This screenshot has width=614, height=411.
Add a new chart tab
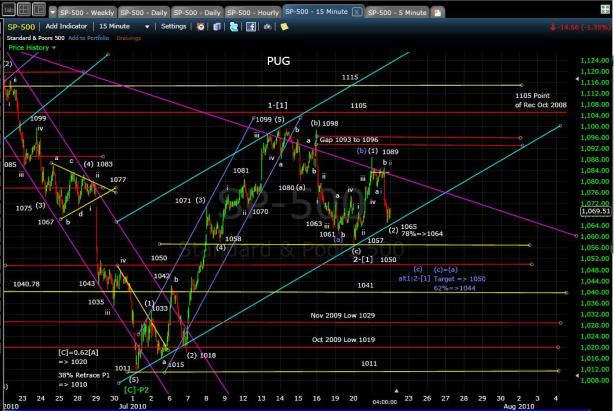tap(437, 13)
